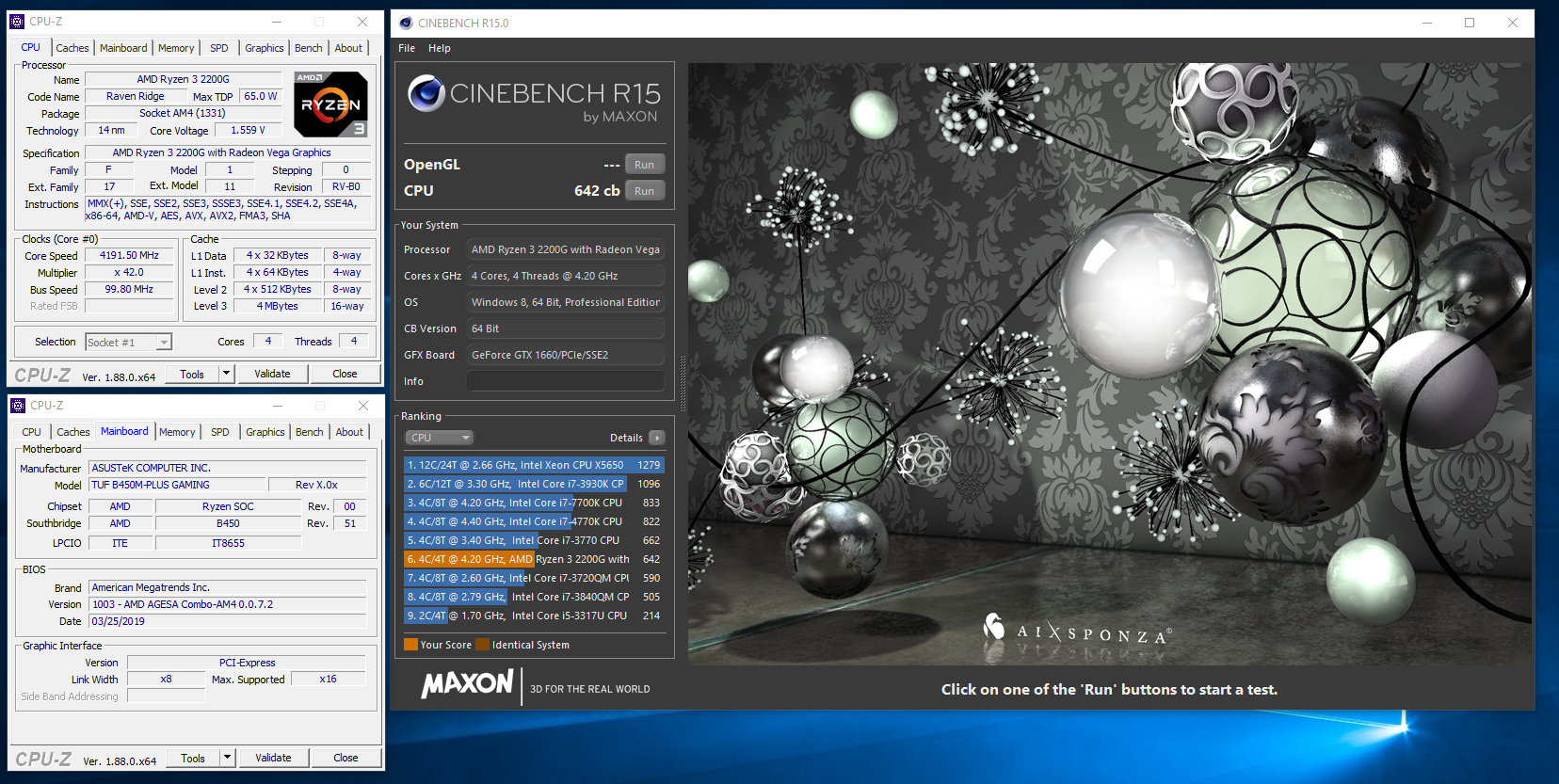Image resolution: width=1559 pixels, height=784 pixels.
Task: Click the Link Width x8 value
Action: [166, 679]
